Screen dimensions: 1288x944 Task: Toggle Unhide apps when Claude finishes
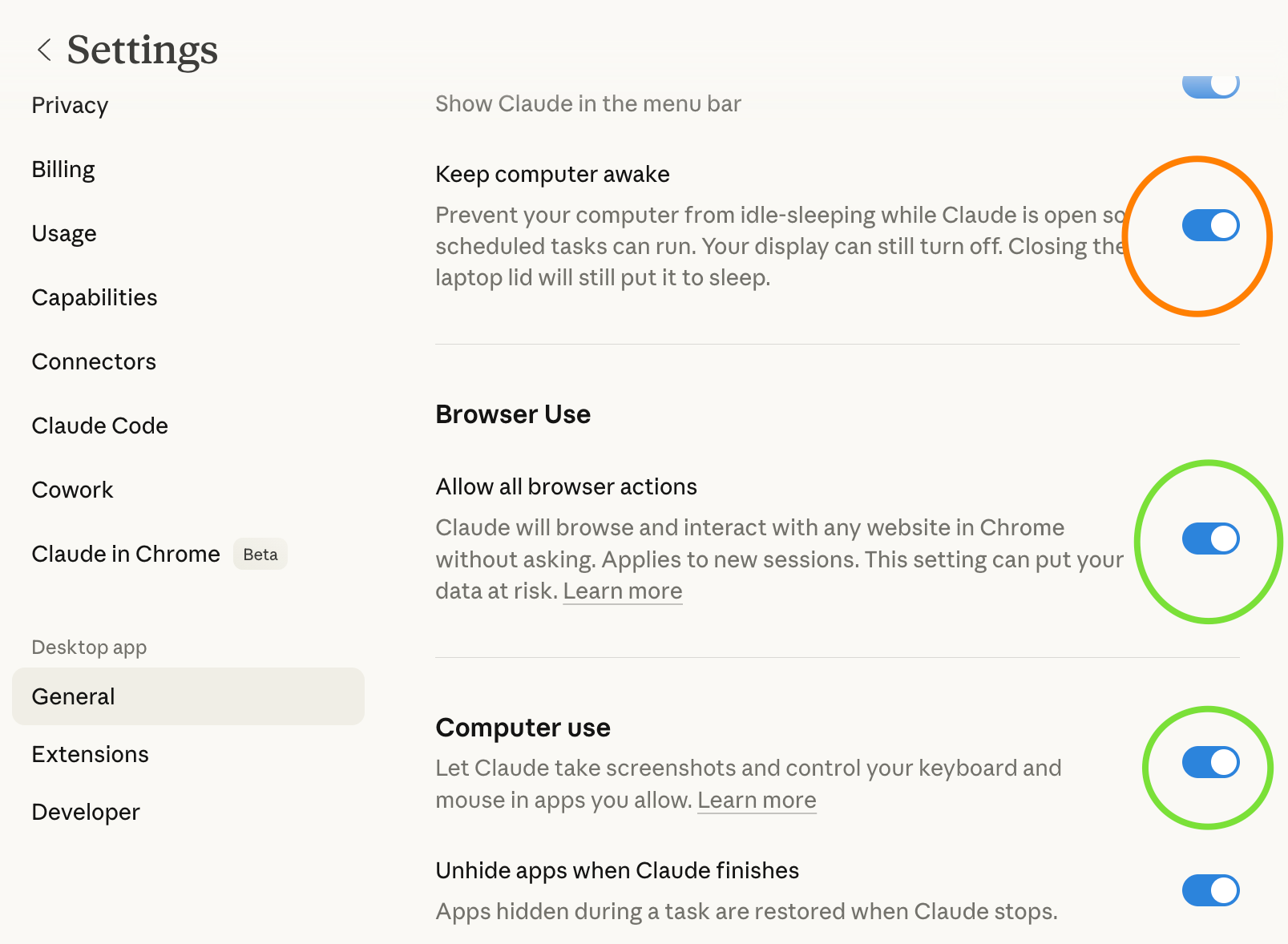1210,890
